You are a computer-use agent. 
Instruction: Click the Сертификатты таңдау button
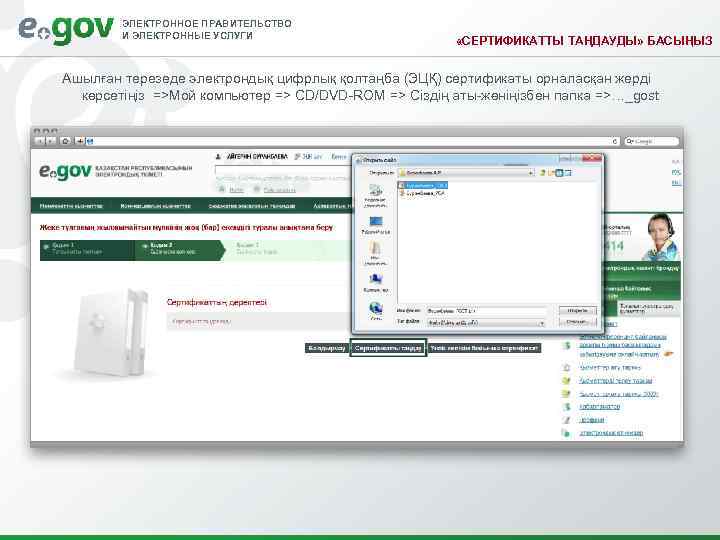(x=388, y=348)
